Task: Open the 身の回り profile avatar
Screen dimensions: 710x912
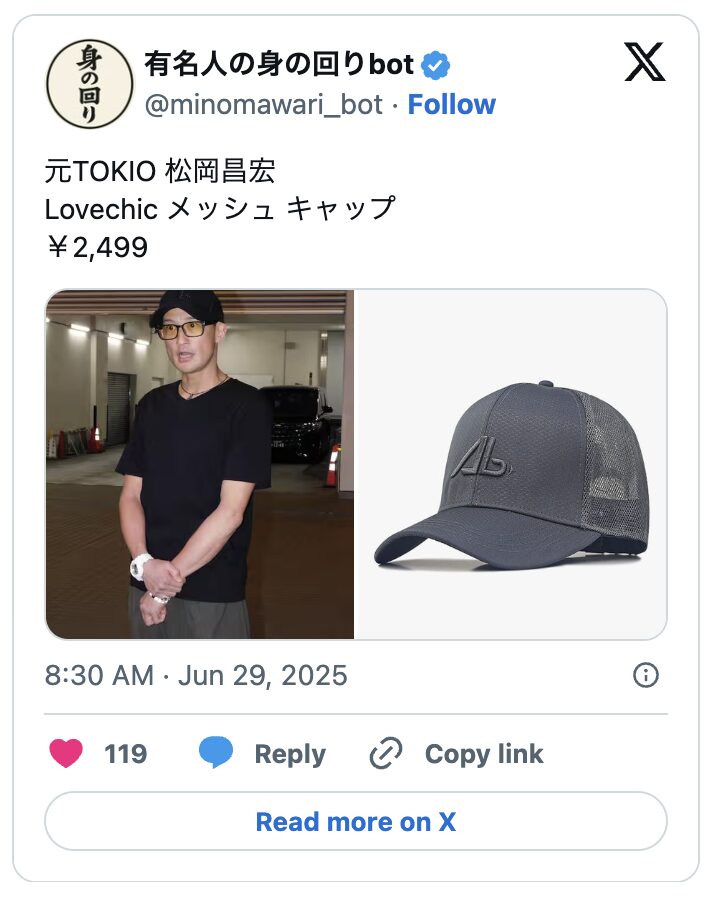Action: [x=90, y=85]
